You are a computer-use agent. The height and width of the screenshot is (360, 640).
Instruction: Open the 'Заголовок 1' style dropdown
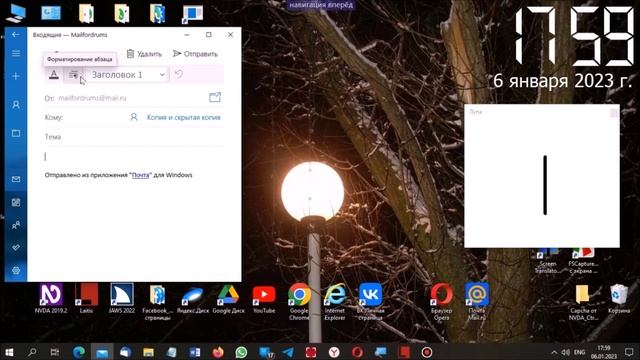[127, 75]
